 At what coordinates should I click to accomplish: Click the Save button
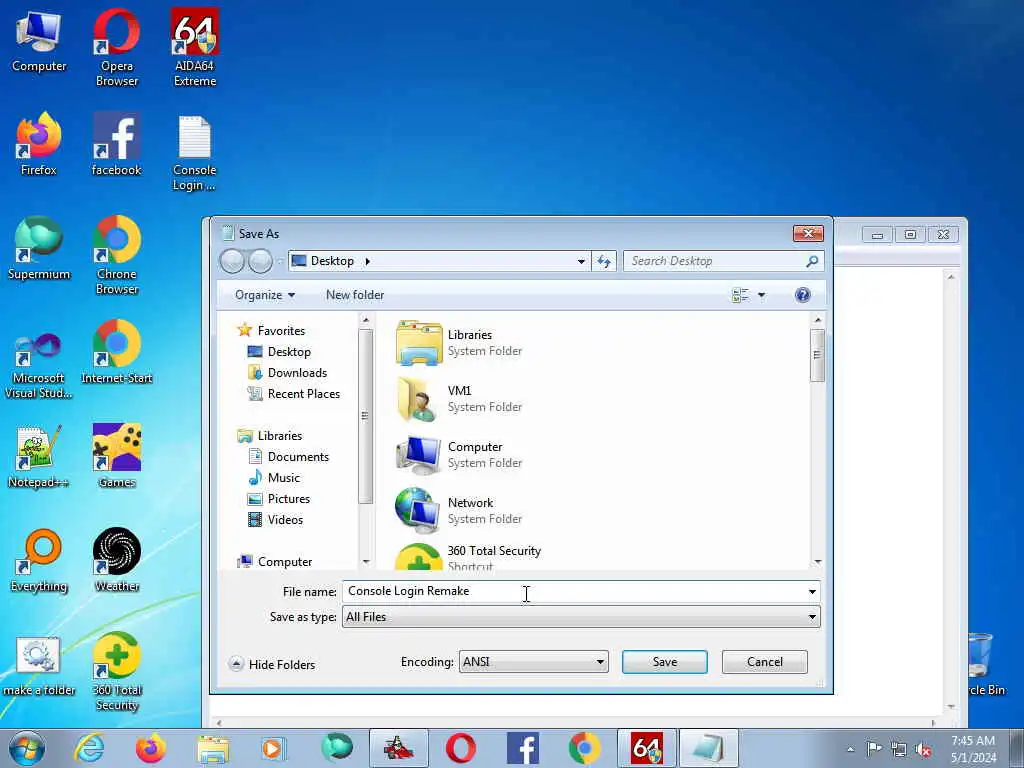[x=664, y=662]
